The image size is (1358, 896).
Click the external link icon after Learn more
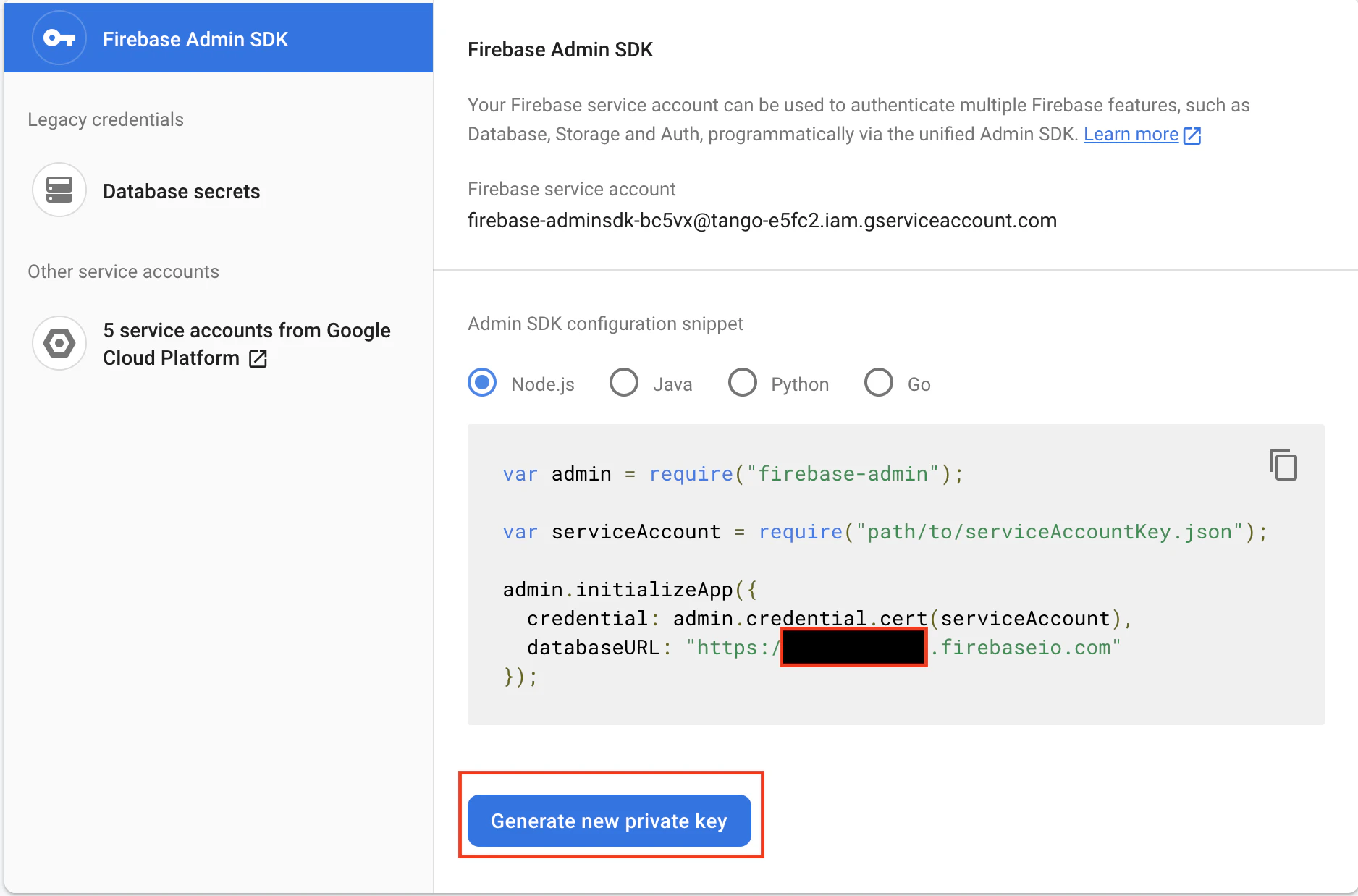click(1192, 135)
